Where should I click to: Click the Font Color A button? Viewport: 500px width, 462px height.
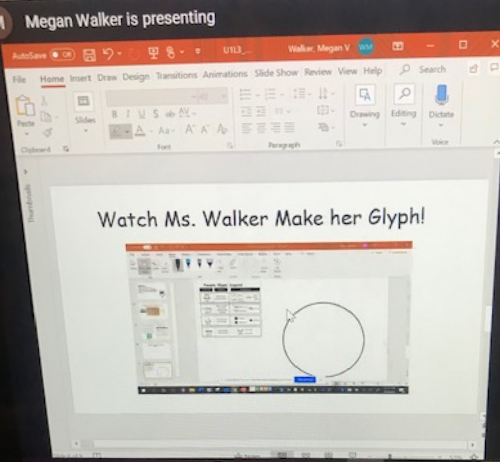pos(140,130)
